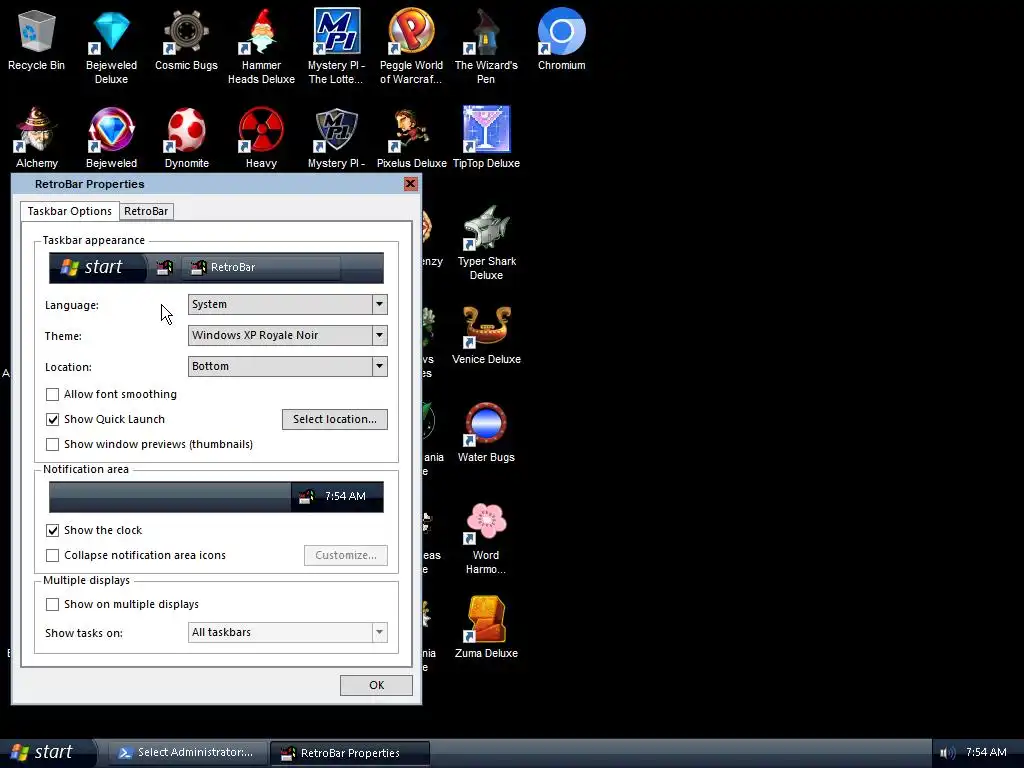Click the Hammer Heads Deluxe icon

(x=261, y=46)
